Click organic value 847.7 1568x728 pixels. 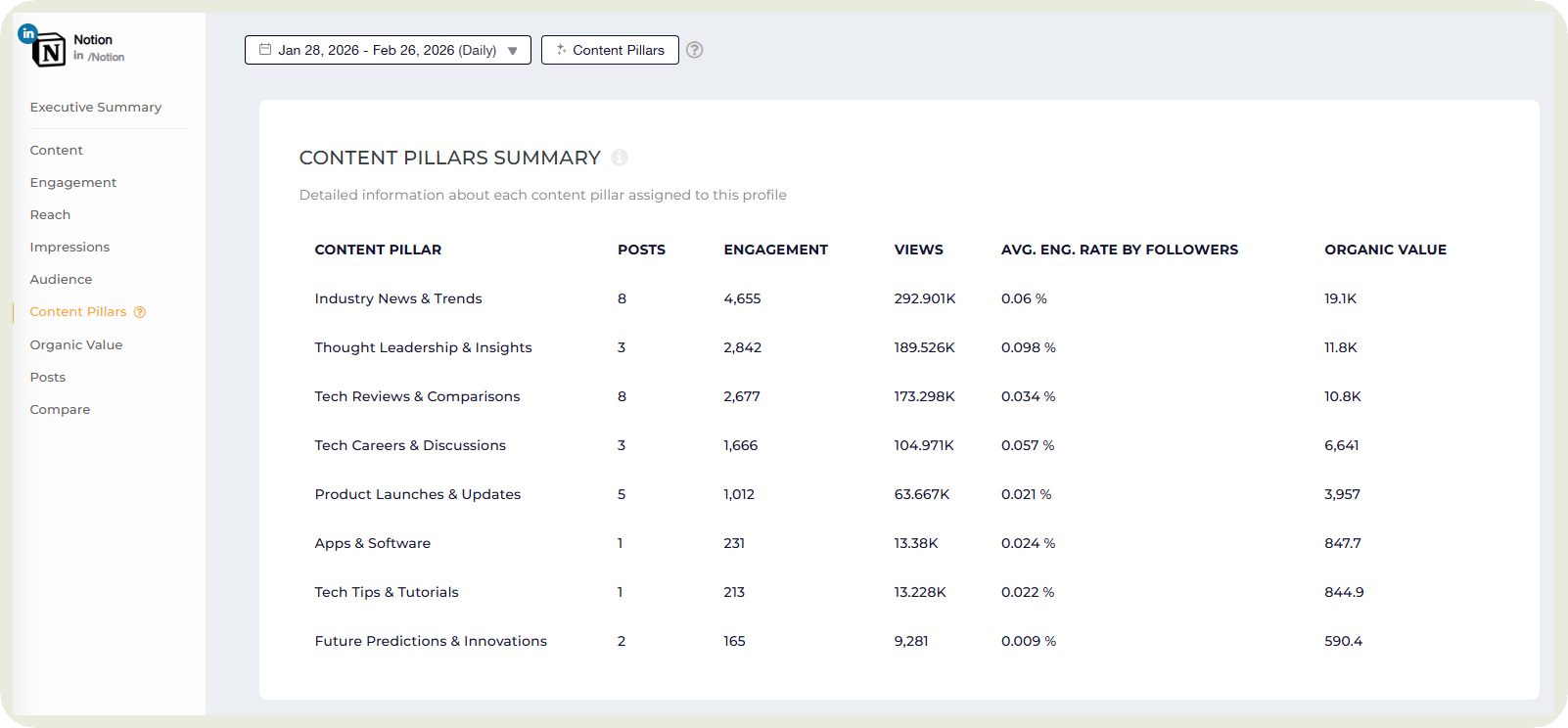[x=1342, y=543]
